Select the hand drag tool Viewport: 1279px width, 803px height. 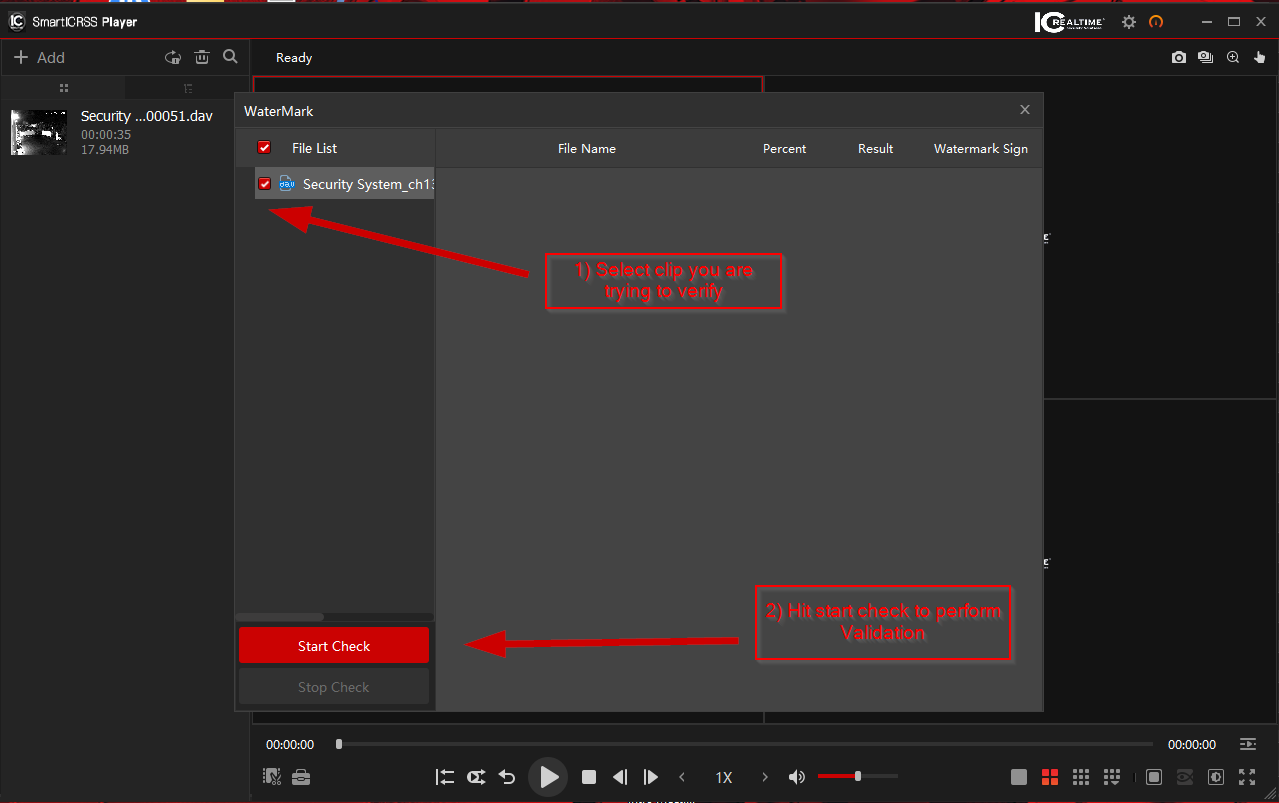[1259, 57]
